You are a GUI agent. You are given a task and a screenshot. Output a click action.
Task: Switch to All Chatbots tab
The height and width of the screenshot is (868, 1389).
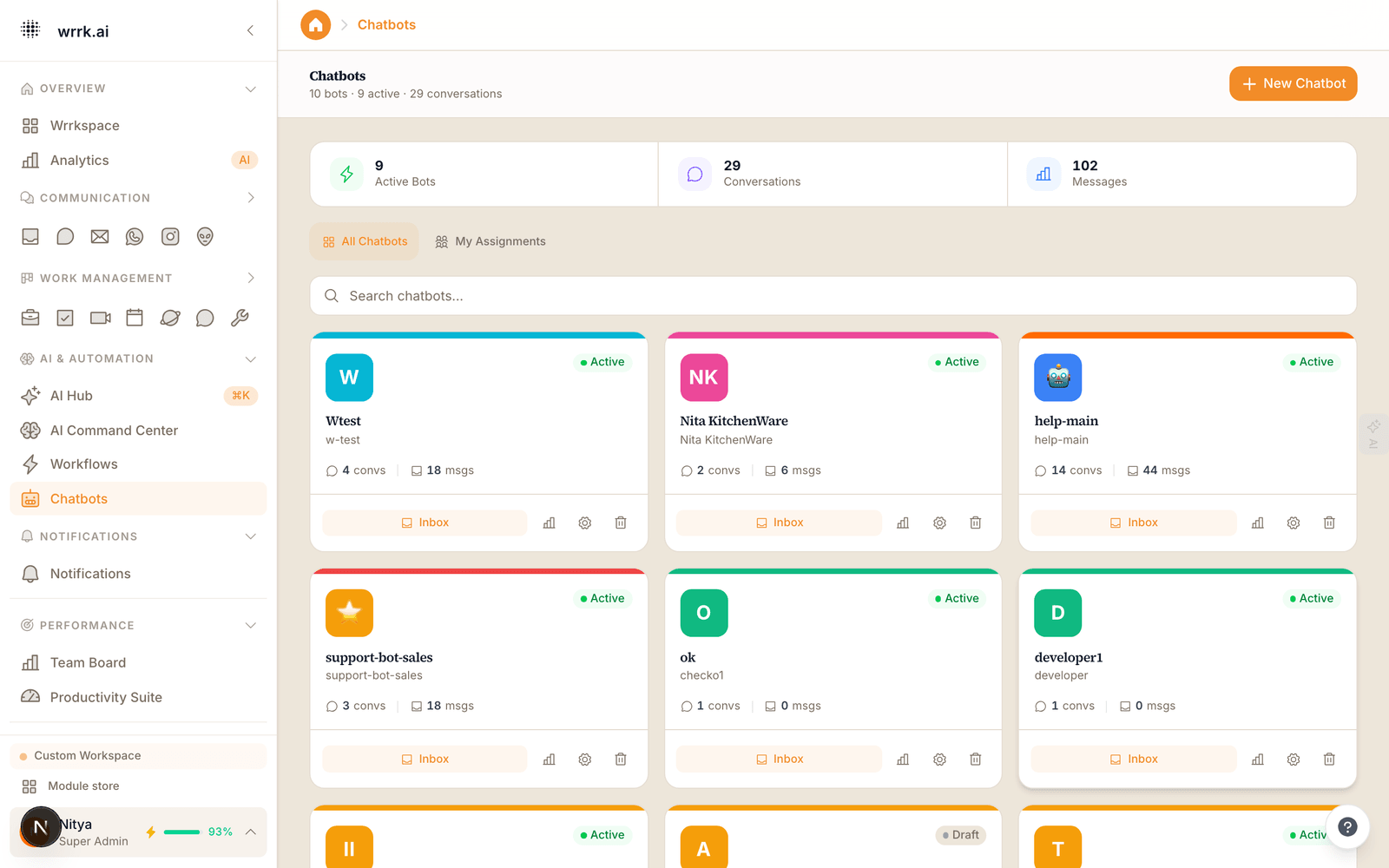365,241
